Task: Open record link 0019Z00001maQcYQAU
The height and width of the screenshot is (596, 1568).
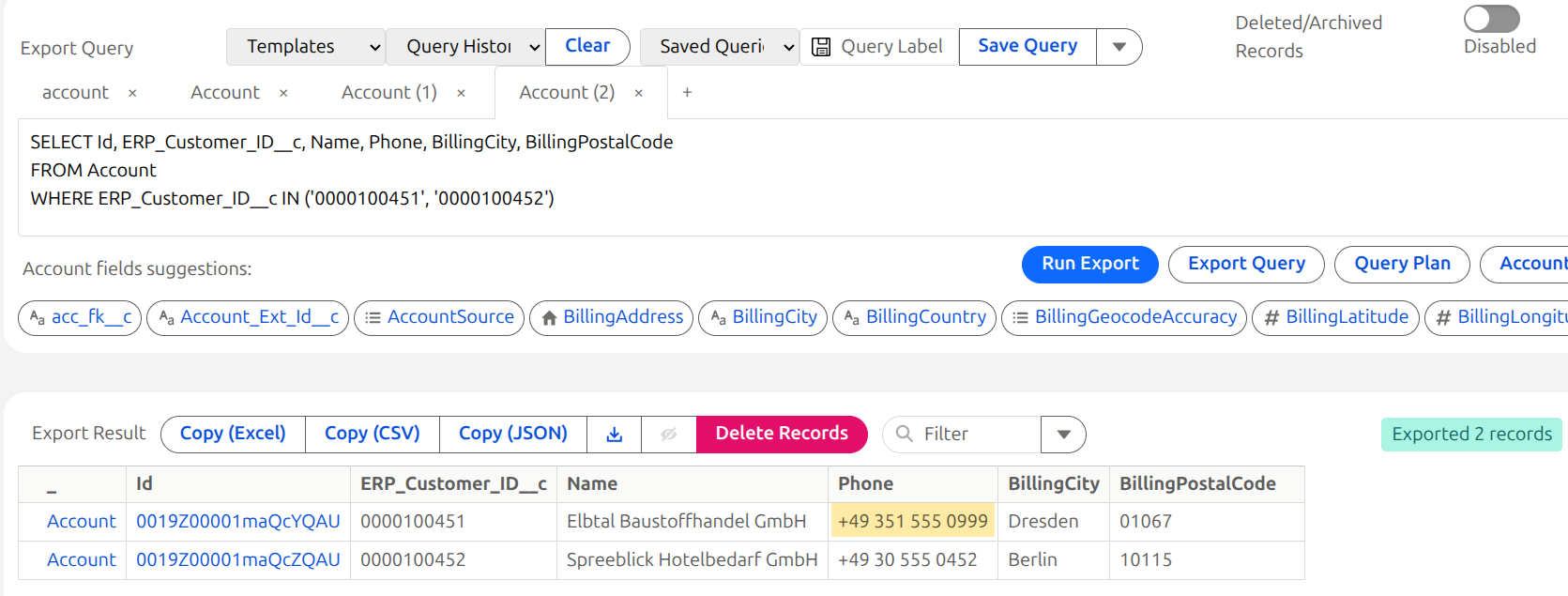Action: coord(238,522)
